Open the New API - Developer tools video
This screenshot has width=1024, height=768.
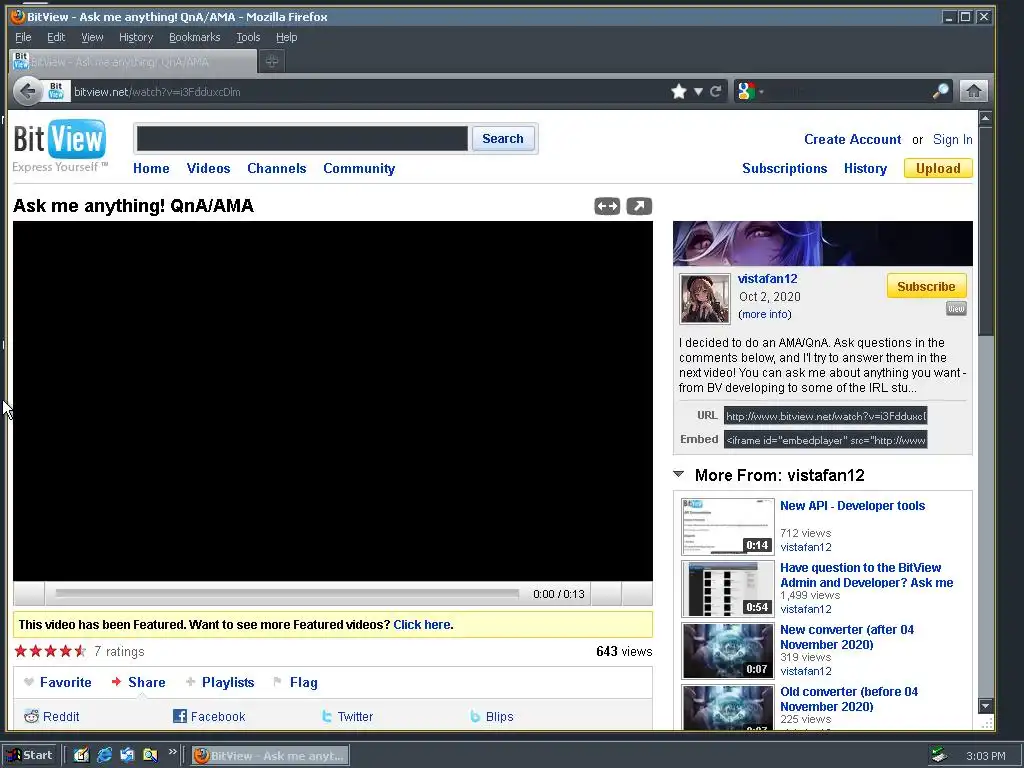[x=852, y=505]
